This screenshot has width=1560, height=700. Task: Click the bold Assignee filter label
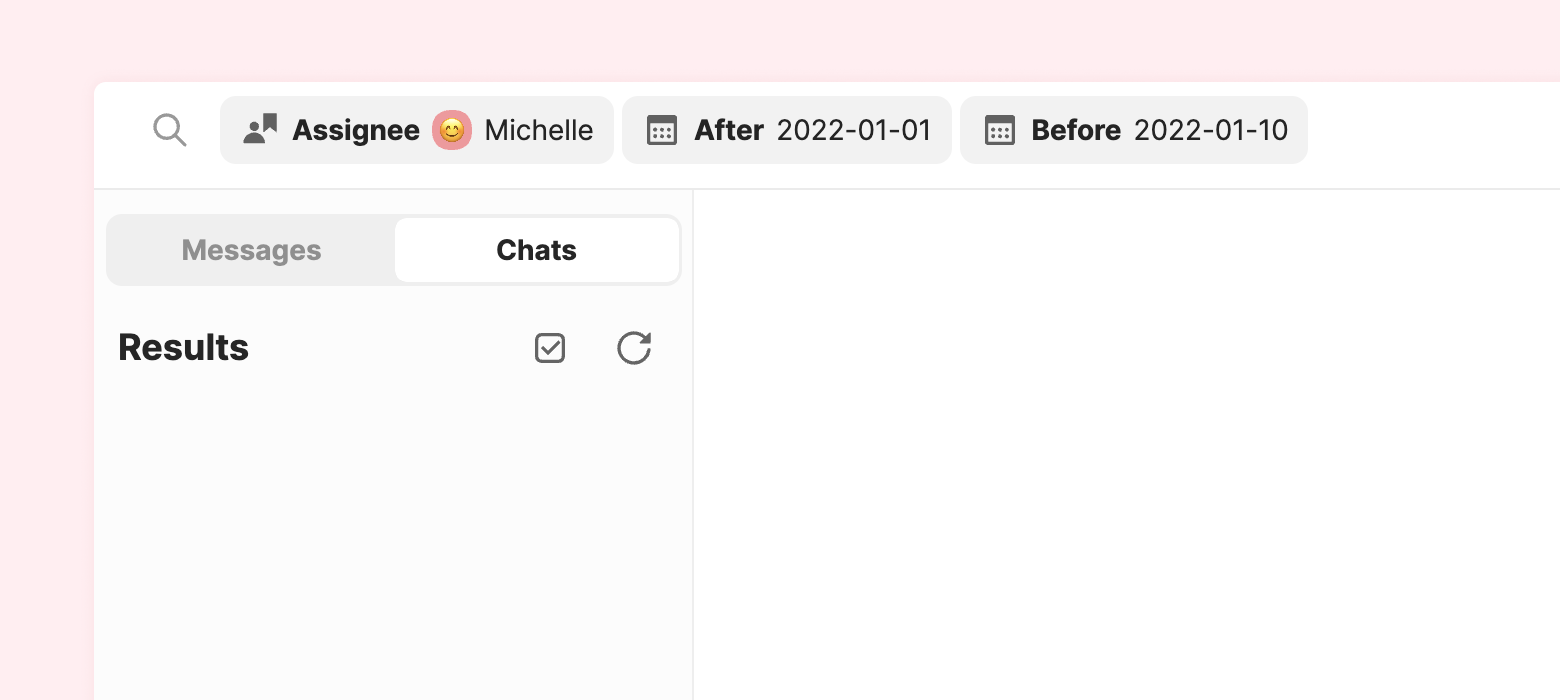[356, 130]
